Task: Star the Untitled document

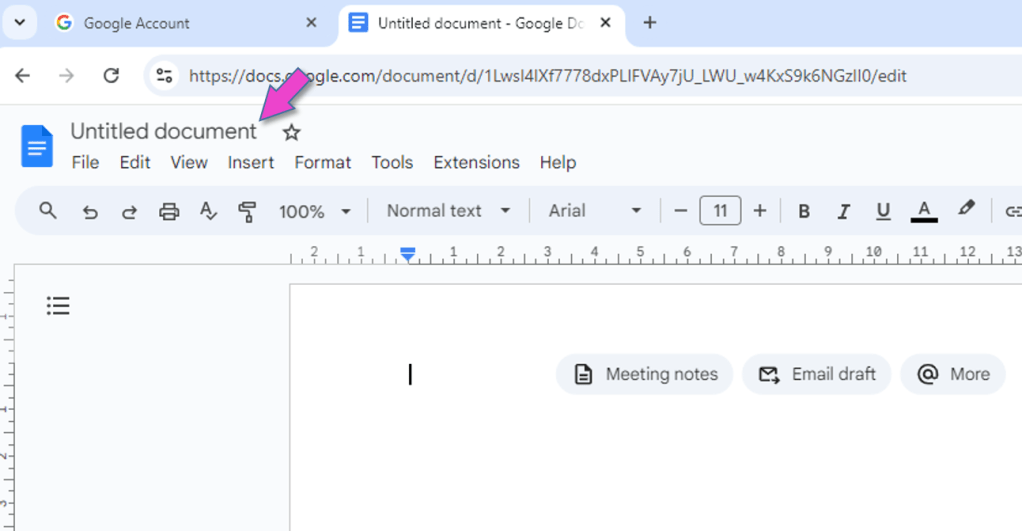Action: (x=291, y=133)
